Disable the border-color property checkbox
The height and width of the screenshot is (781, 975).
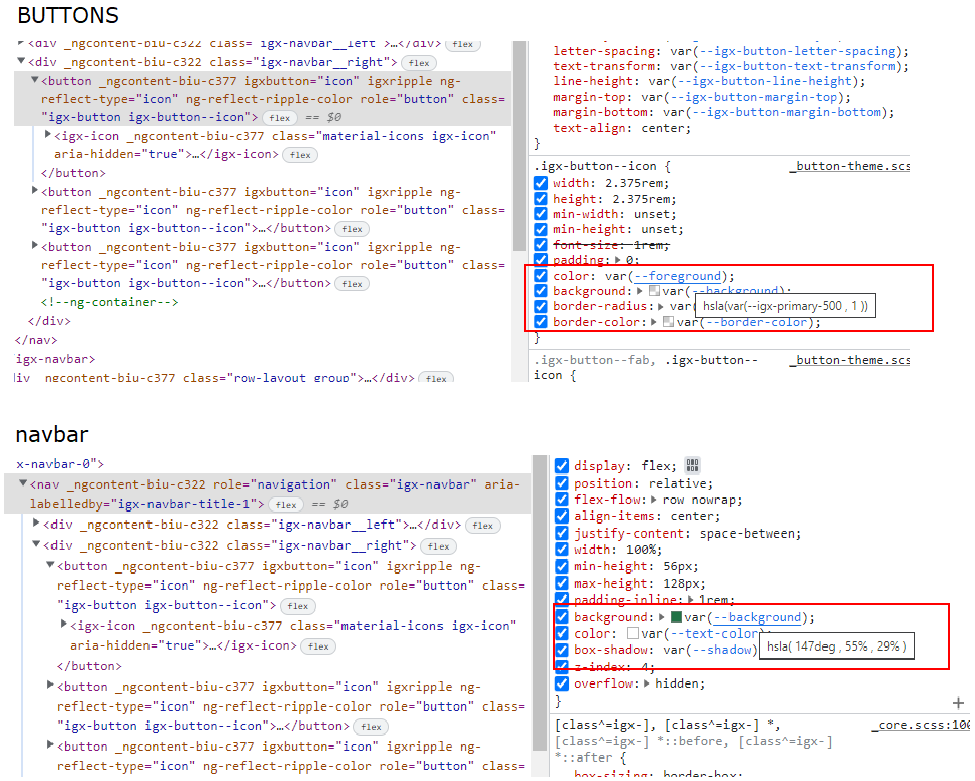tap(540, 321)
